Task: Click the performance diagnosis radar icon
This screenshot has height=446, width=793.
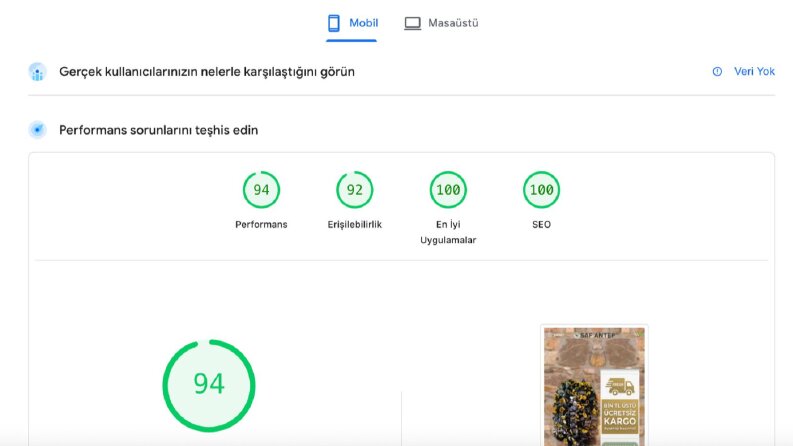Action: tap(37, 130)
